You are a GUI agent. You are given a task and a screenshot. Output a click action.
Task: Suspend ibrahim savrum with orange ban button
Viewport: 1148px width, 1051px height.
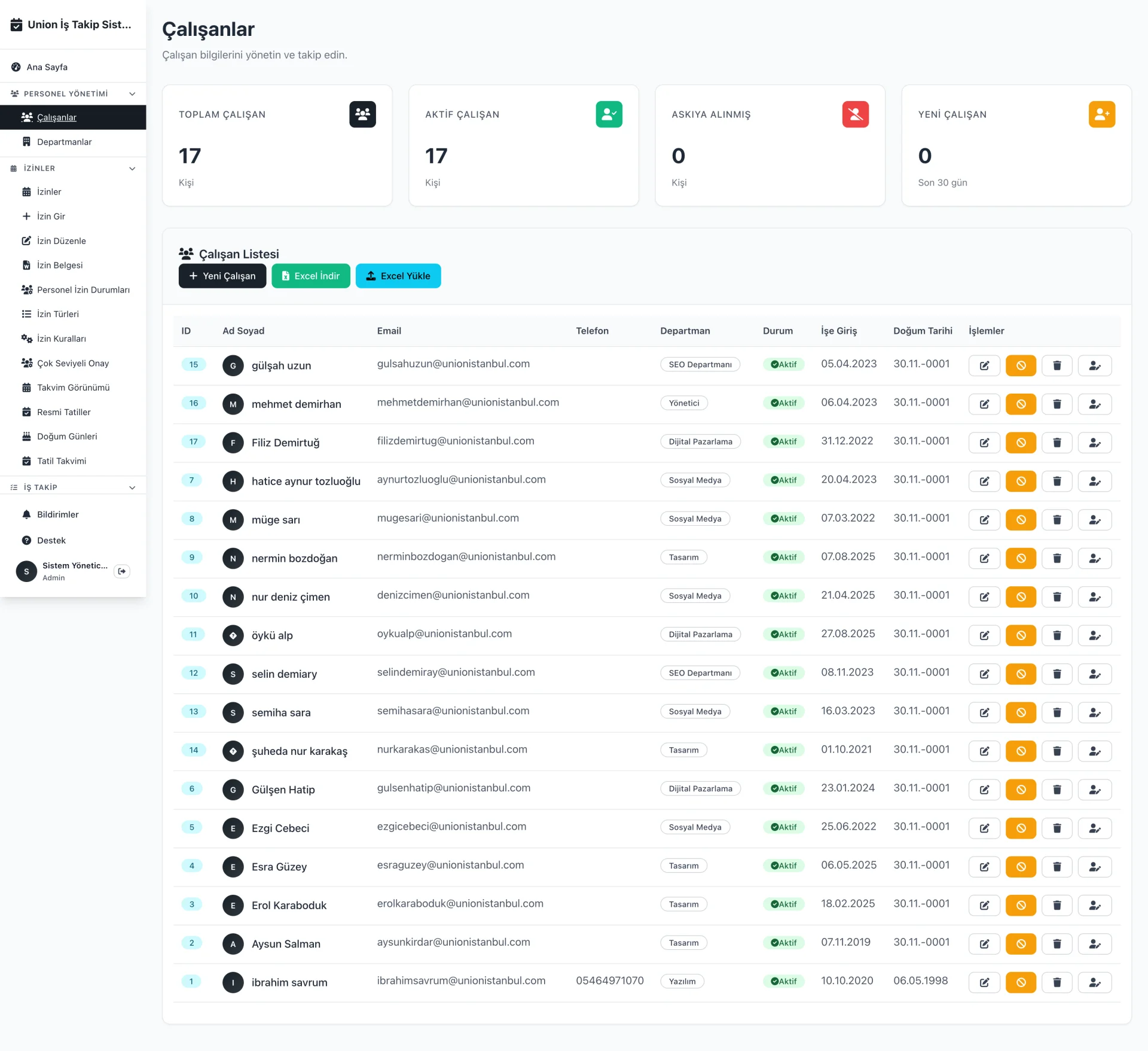coord(1021,982)
